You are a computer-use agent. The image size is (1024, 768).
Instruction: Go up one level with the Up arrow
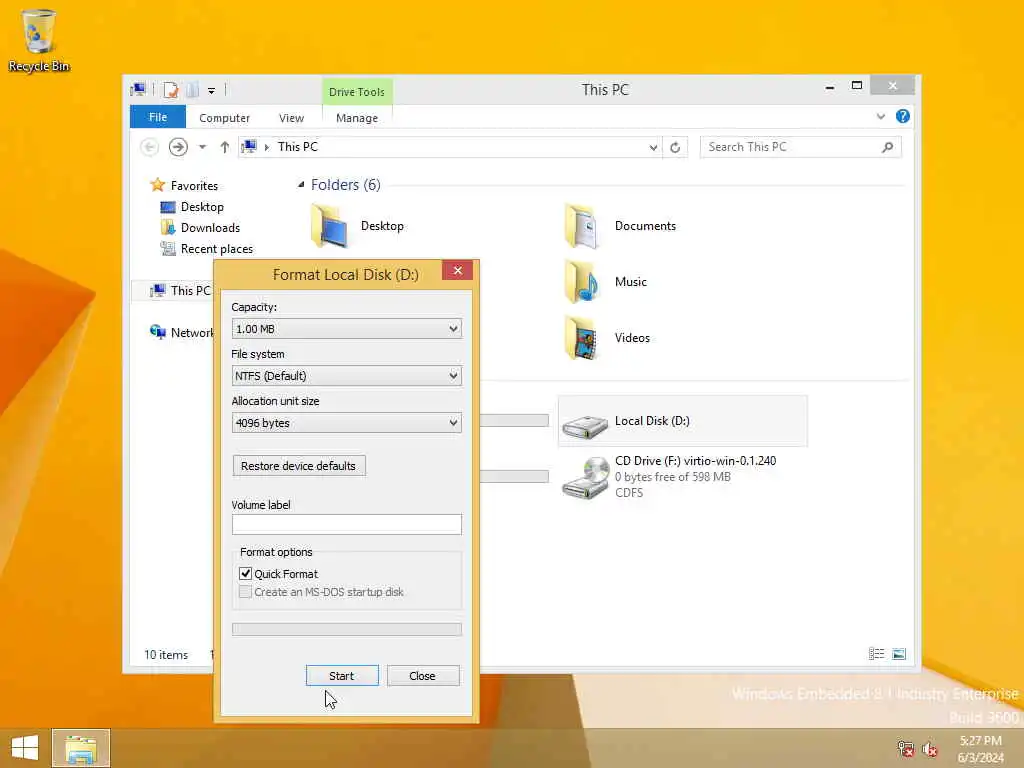point(224,147)
